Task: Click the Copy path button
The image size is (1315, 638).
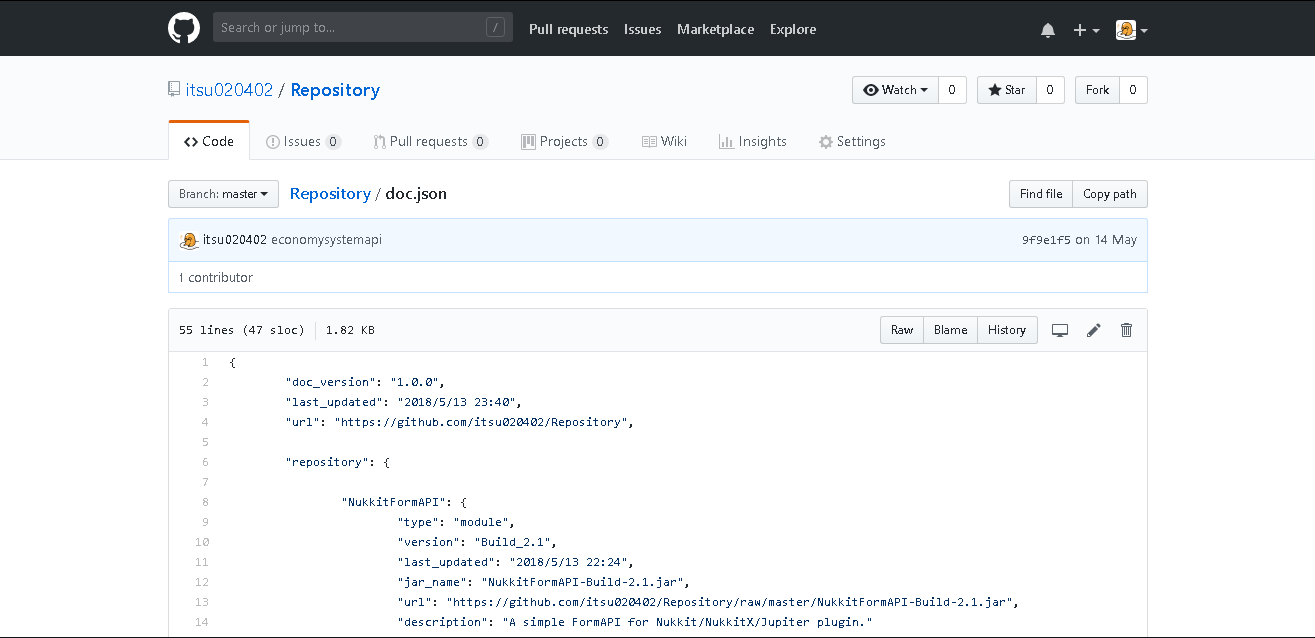Action: [1110, 194]
